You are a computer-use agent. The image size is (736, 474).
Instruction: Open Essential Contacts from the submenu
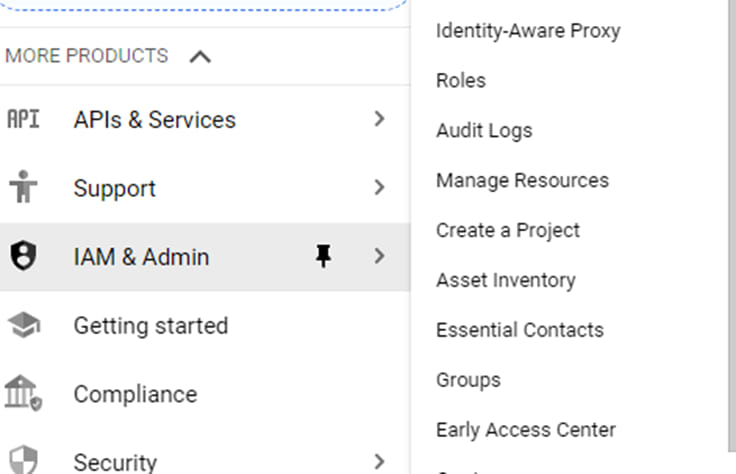520,330
